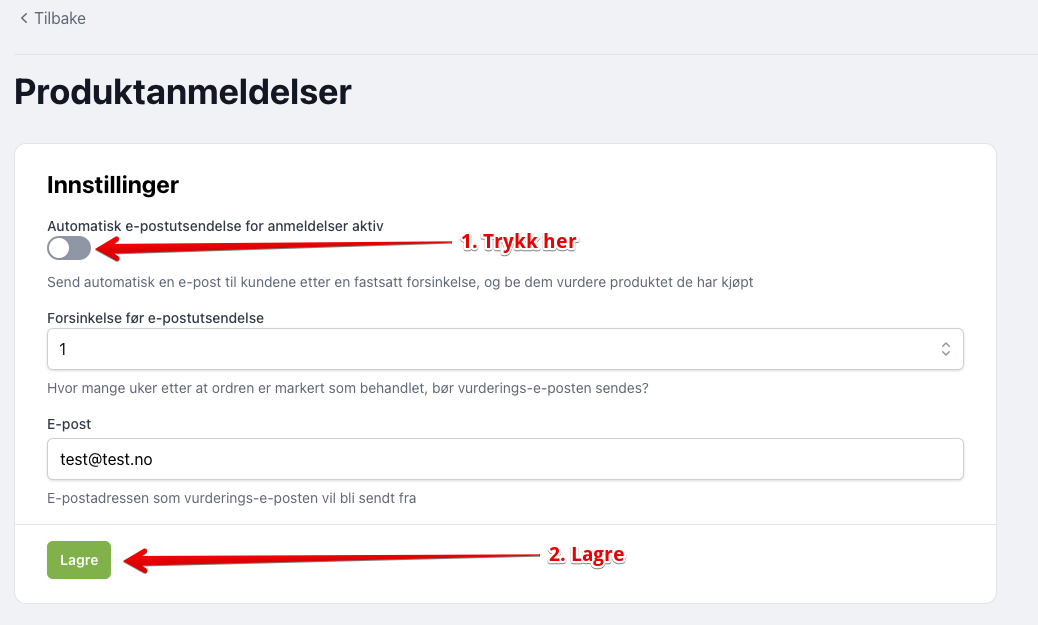Image resolution: width=1038 pixels, height=625 pixels.
Task: Click the down arrow in the delay field
Action: 946,354
